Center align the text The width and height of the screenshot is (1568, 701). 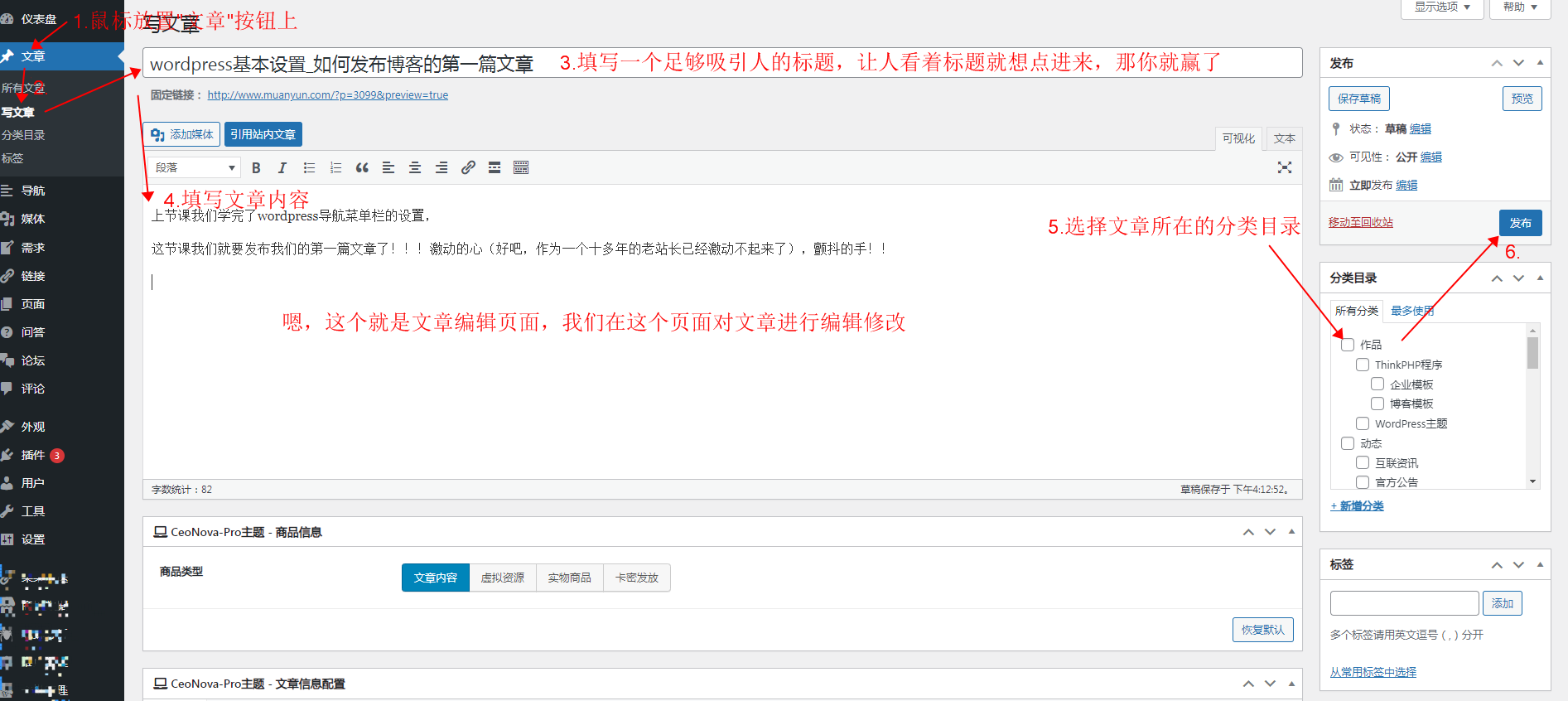pos(415,167)
